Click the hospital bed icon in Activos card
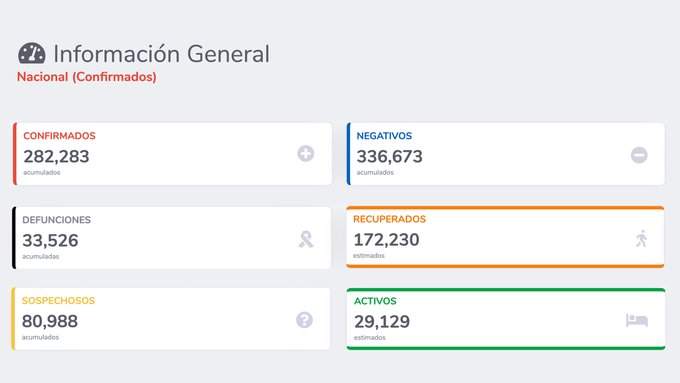The image size is (680, 383). click(637, 321)
